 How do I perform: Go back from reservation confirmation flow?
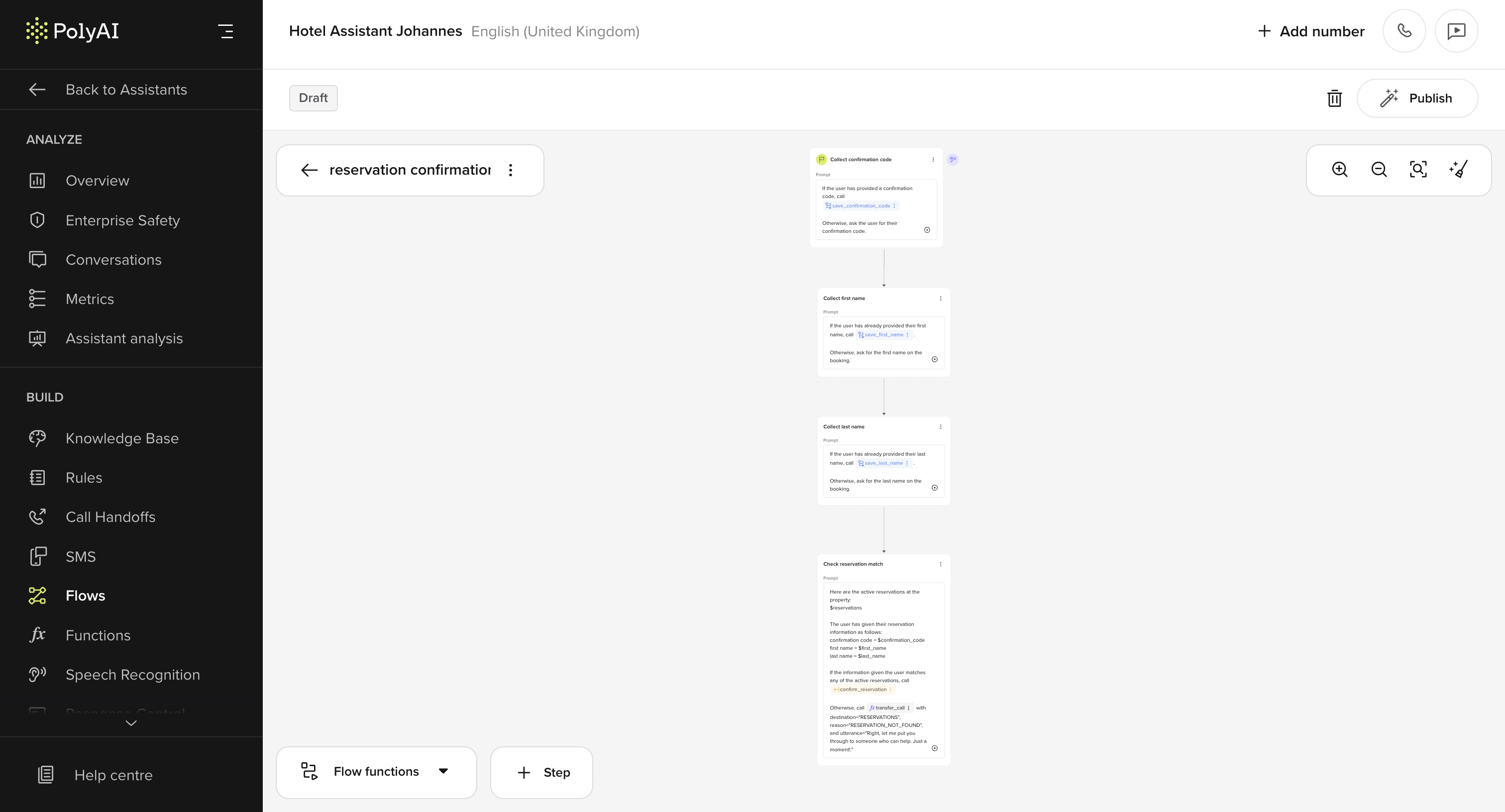pyautogui.click(x=309, y=170)
